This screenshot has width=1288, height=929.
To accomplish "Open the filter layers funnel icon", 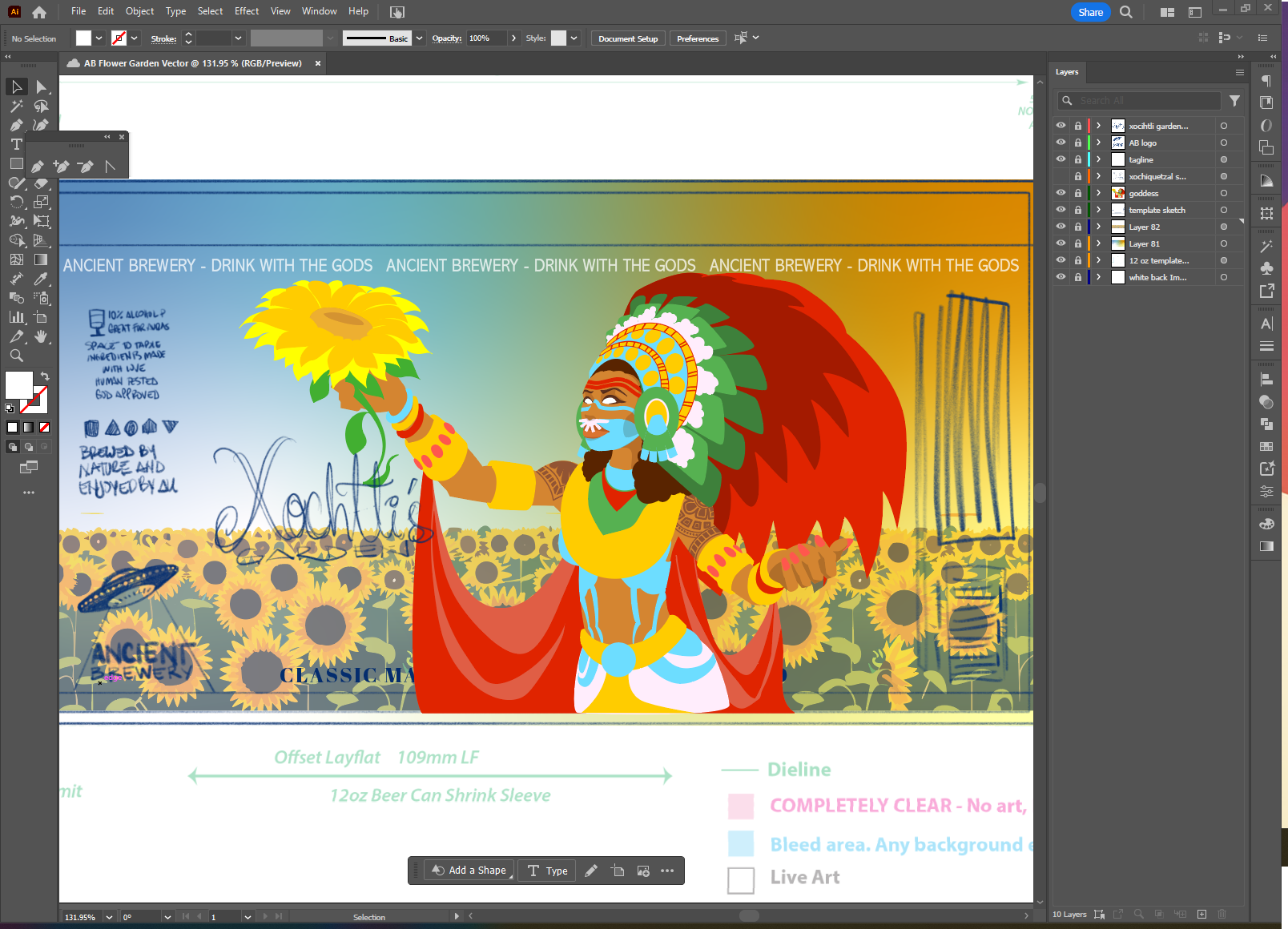I will pyautogui.click(x=1234, y=101).
